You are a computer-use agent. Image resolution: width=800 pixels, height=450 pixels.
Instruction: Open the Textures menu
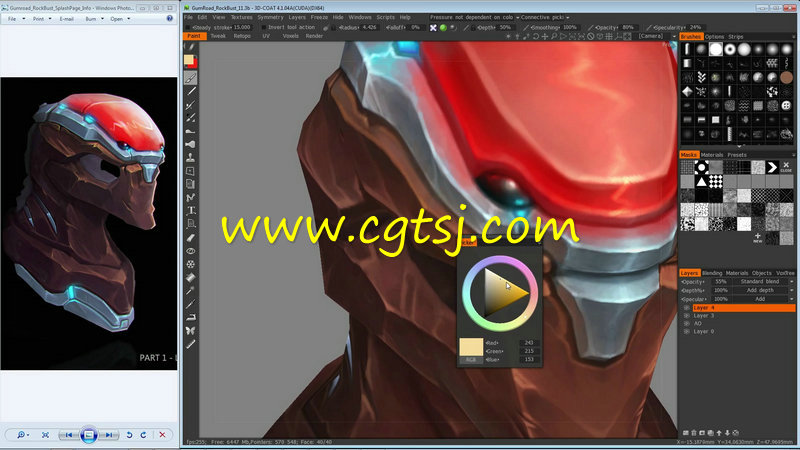click(x=241, y=17)
